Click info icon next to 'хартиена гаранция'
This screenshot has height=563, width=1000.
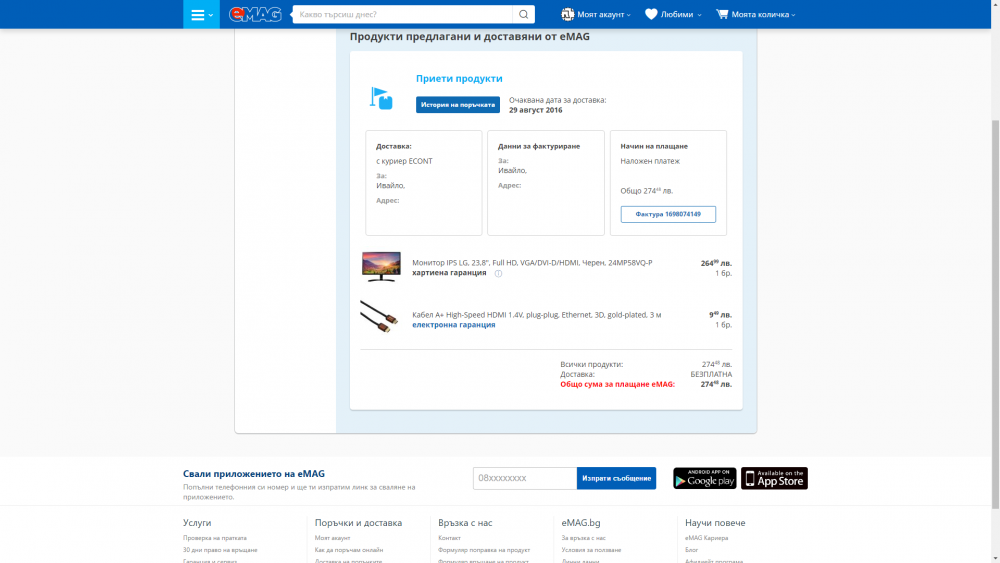pos(498,274)
